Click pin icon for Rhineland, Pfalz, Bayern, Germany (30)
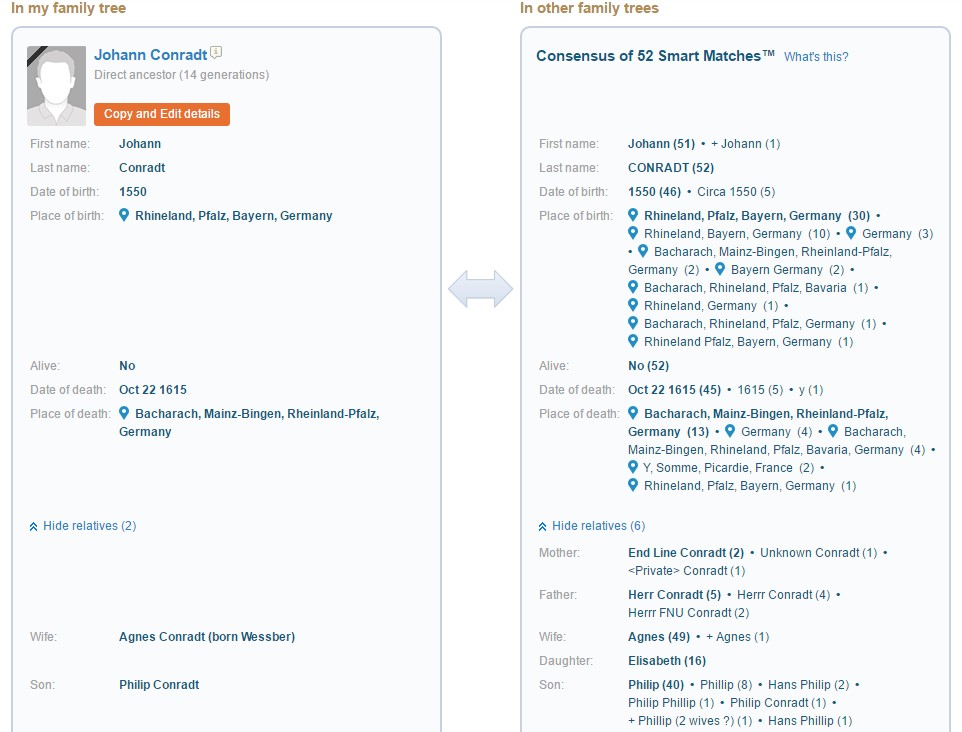This screenshot has height=732, width=962. (x=634, y=215)
